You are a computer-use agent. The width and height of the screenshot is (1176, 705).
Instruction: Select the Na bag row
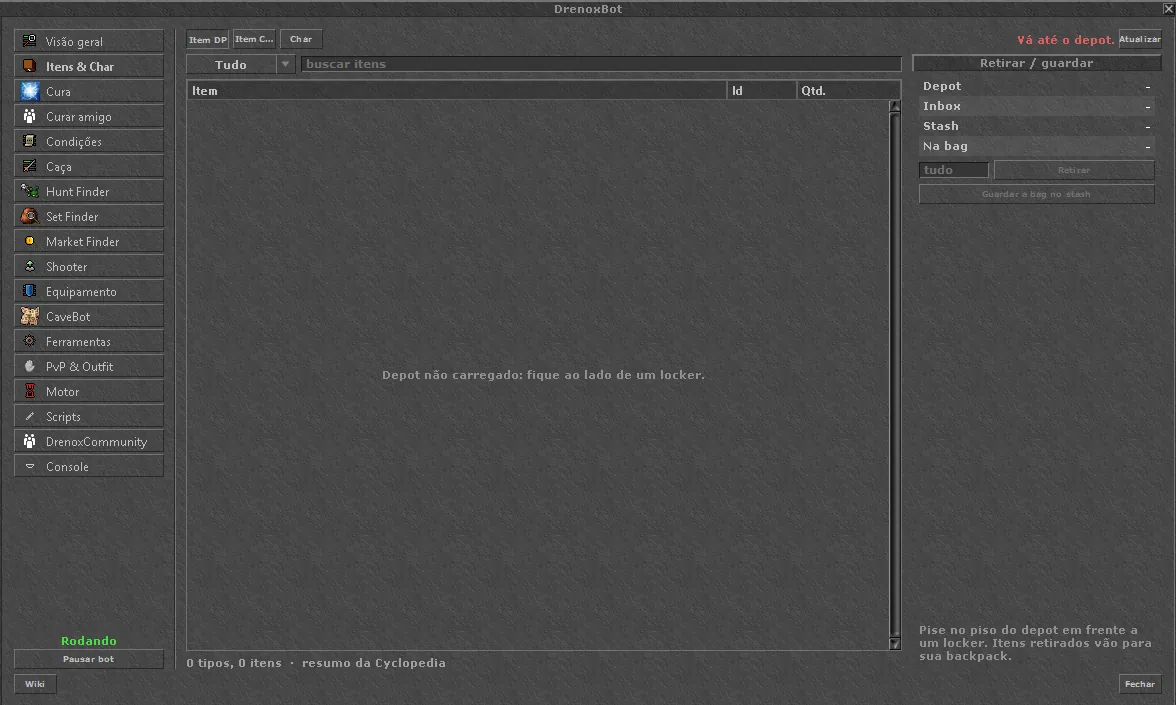tap(1036, 146)
